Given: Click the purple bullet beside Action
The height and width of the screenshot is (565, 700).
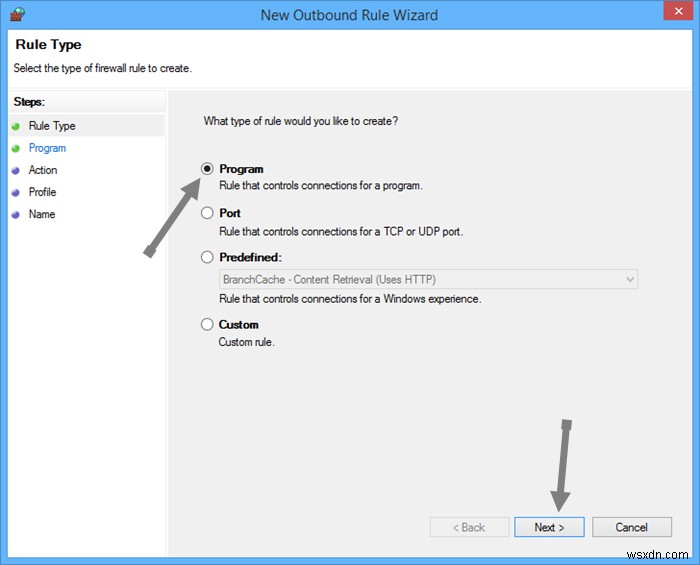Looking at the screenshot, I should point(16,170).
